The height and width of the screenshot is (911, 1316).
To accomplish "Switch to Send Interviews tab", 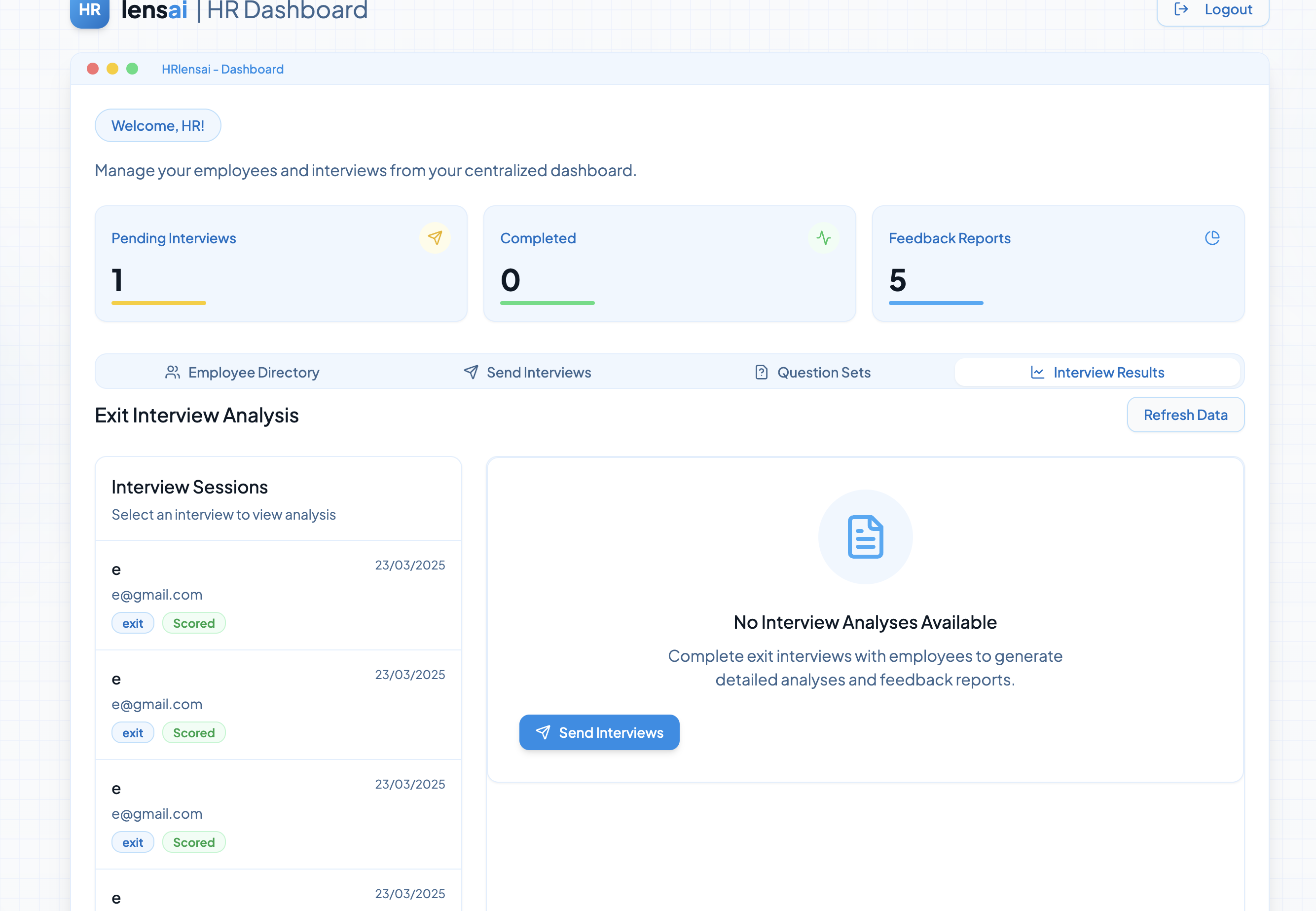I will click(x=527, y=372).
